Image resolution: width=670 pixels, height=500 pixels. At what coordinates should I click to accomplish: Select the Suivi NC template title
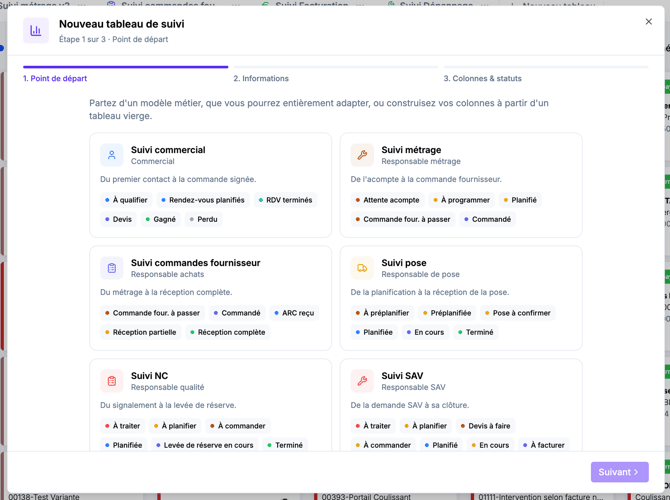[x=149, y=376]
